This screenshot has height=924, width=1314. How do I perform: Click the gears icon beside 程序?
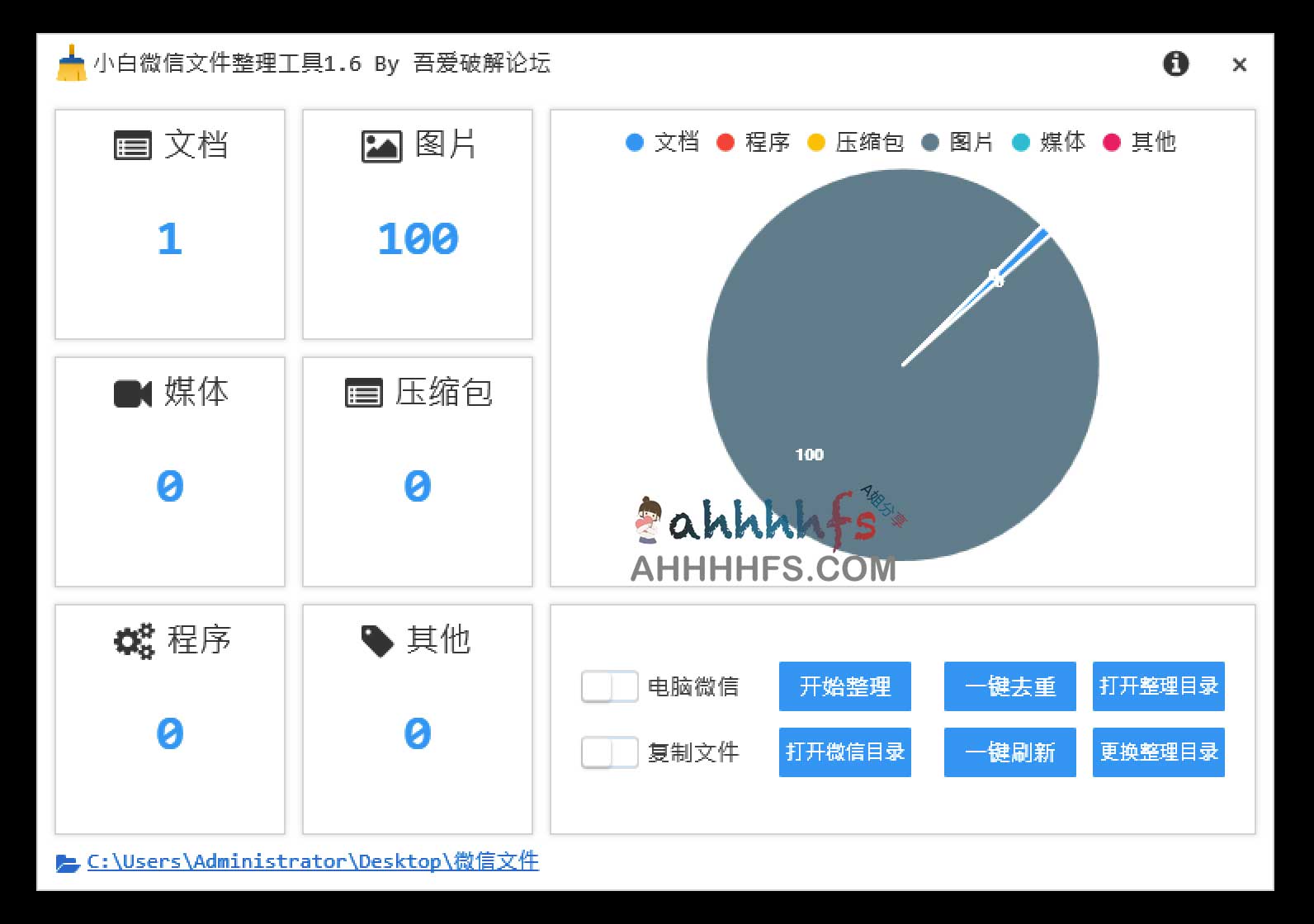point(134,641)
